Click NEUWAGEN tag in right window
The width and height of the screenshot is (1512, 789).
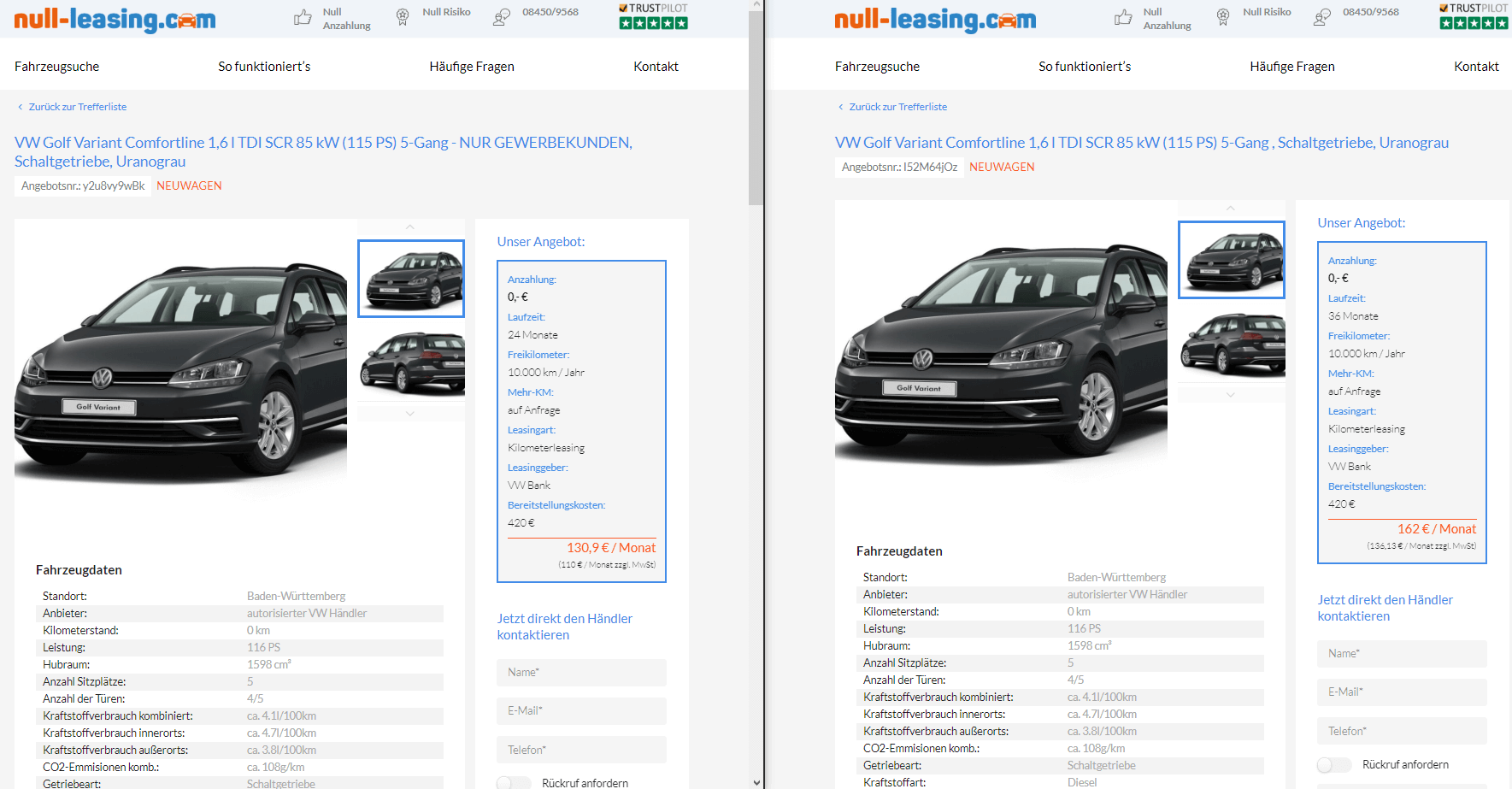point(1002,167)
